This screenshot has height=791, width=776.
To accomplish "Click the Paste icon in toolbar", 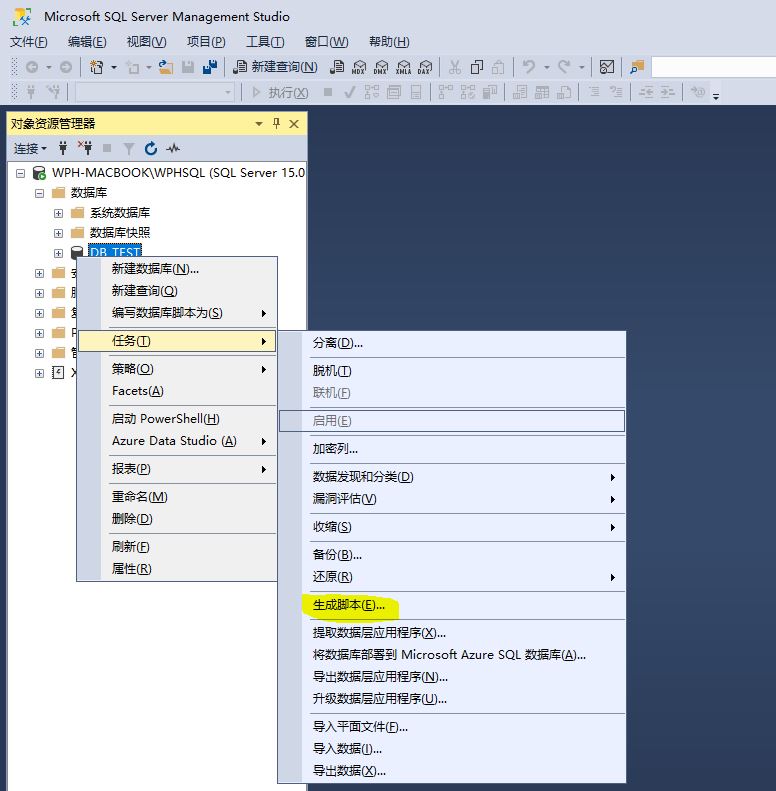I will tap(498, 67).
